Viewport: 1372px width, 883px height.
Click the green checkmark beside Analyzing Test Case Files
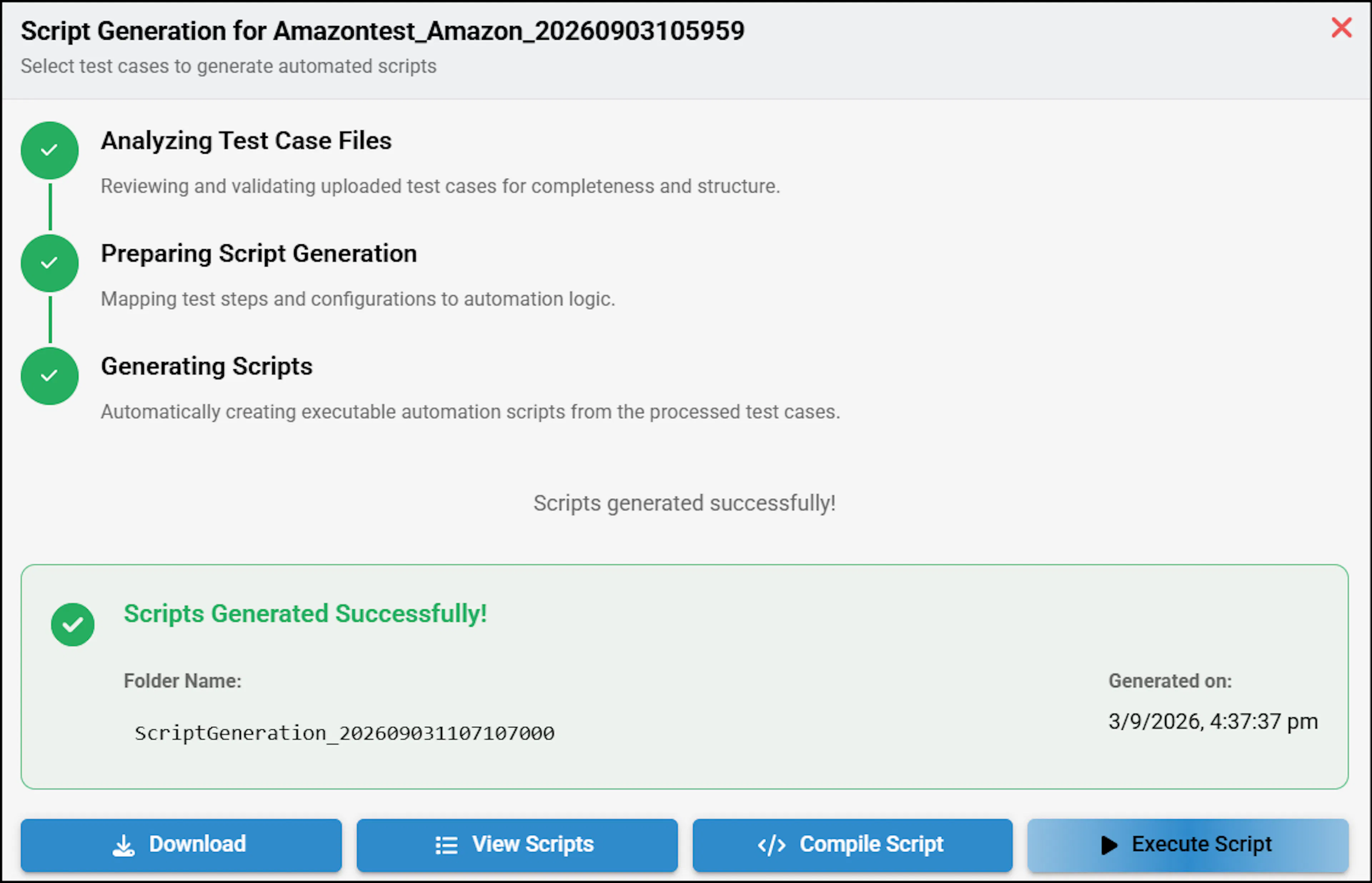pyautogui.click(x=50, y=150)
